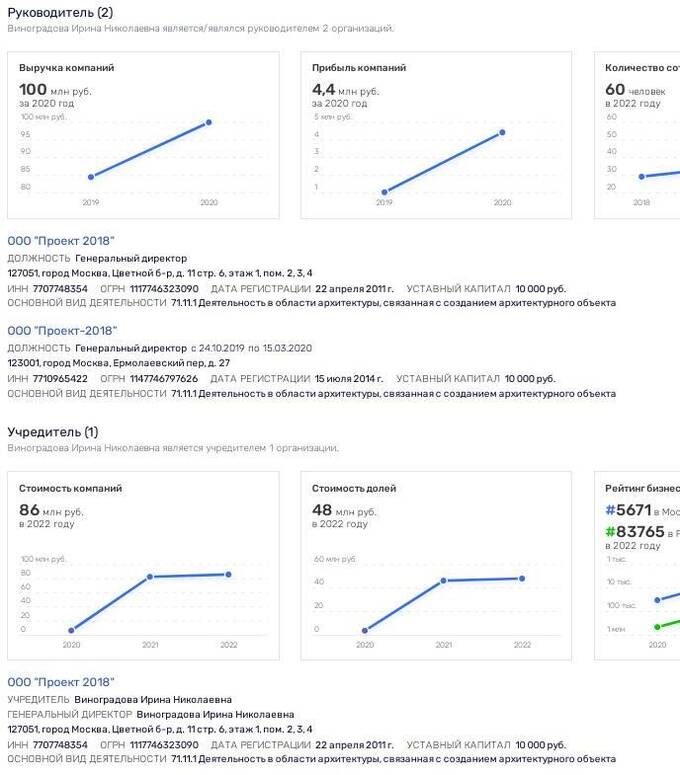Click the 2022 point on Стоимость компаний chart
This screenshot has width=680, height=775.
[x=228, y=574]
